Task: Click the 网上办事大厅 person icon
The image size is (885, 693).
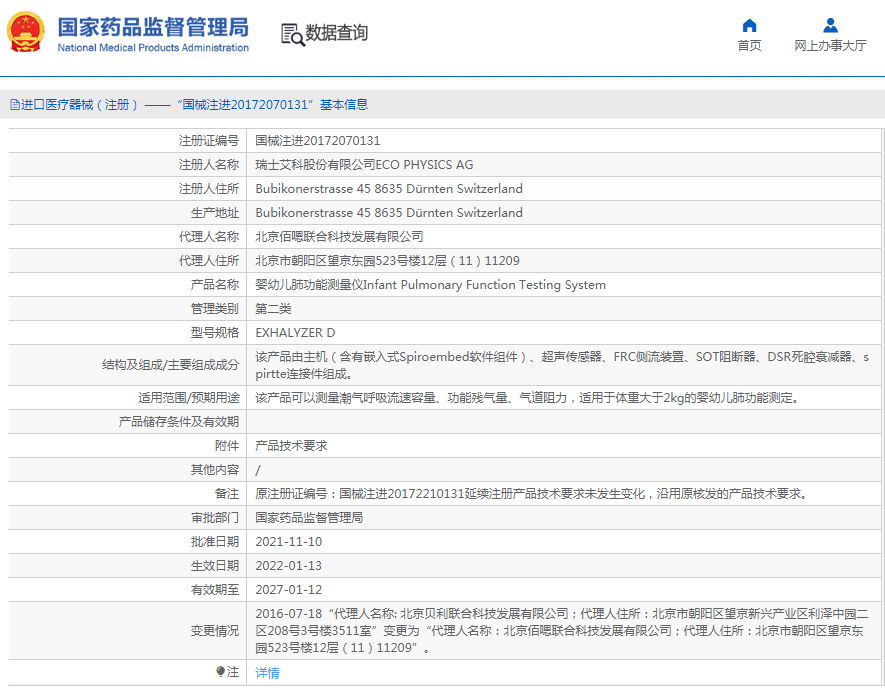Action: click(x=830, y=25)
